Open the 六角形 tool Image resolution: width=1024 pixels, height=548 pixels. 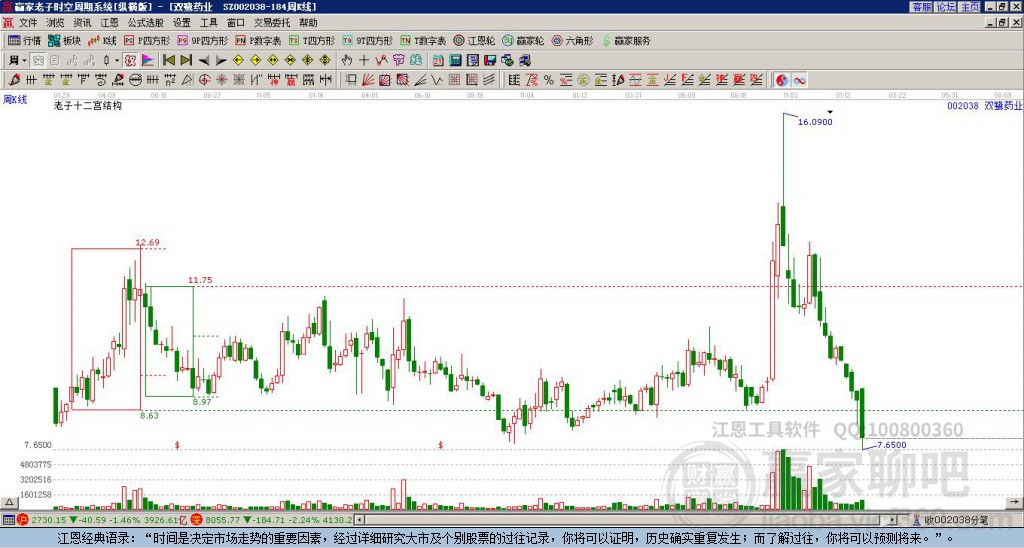(x=573, y=40)
